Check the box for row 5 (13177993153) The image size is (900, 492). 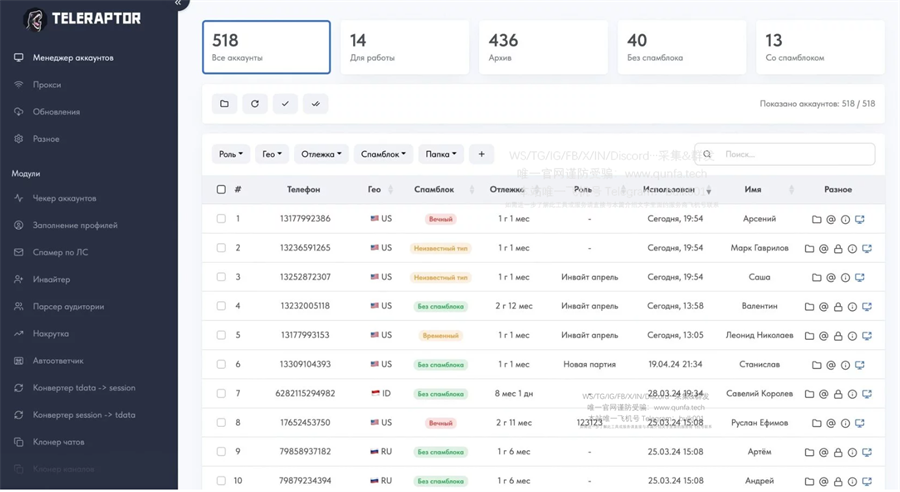[221, 335]
